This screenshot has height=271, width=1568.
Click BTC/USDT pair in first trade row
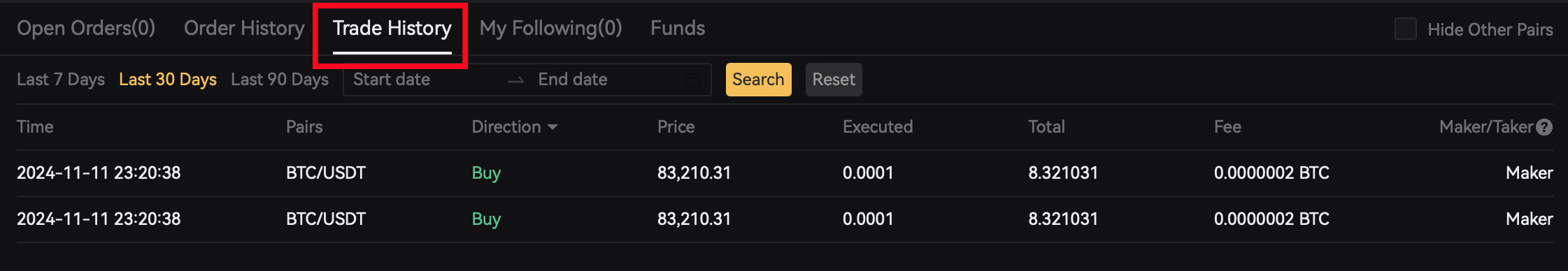click(326, 173)
